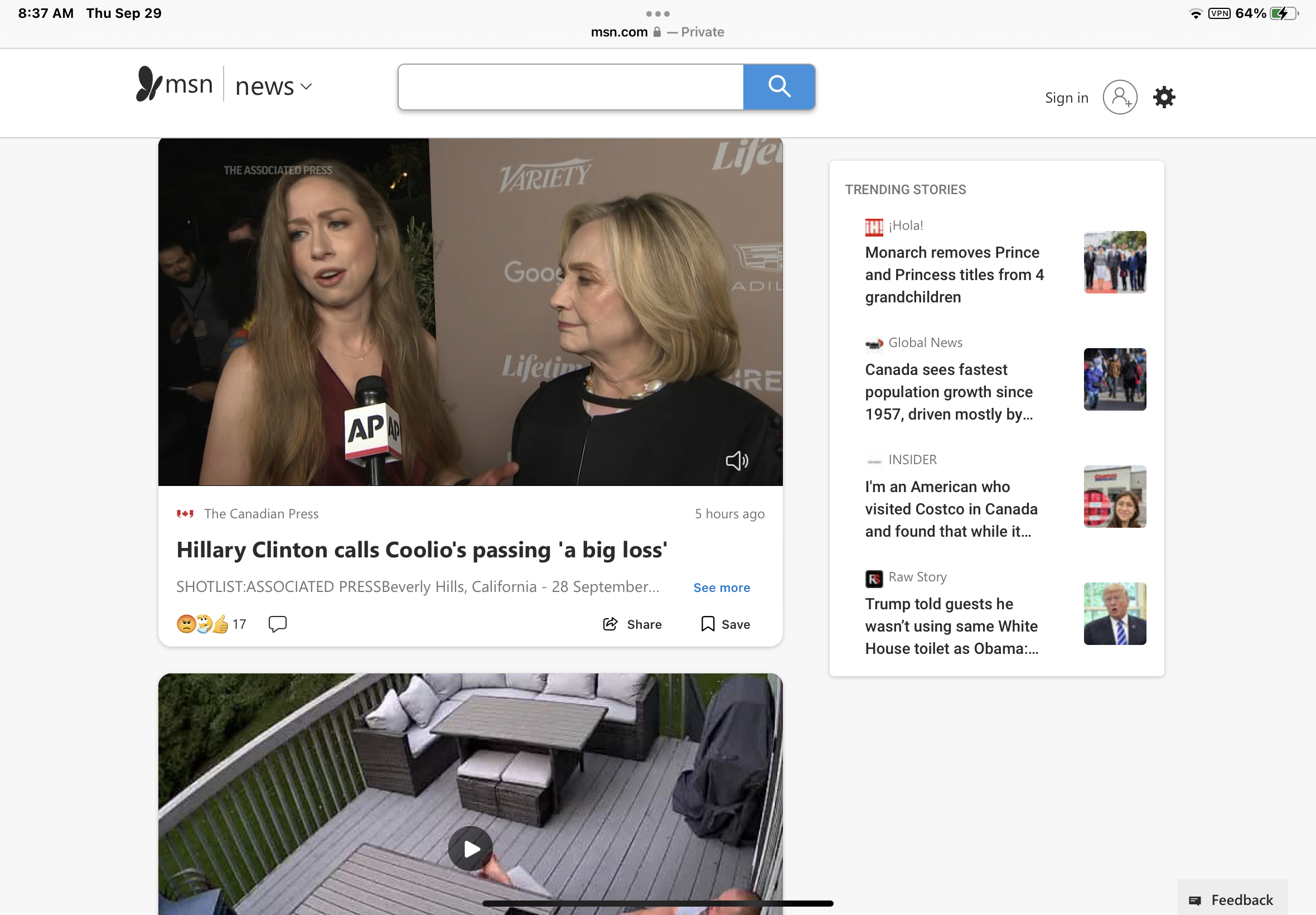Tap the three-dot multitasking menu
Image resolution: width=1316 pixels, height=915 pixels.
(657, 14)
